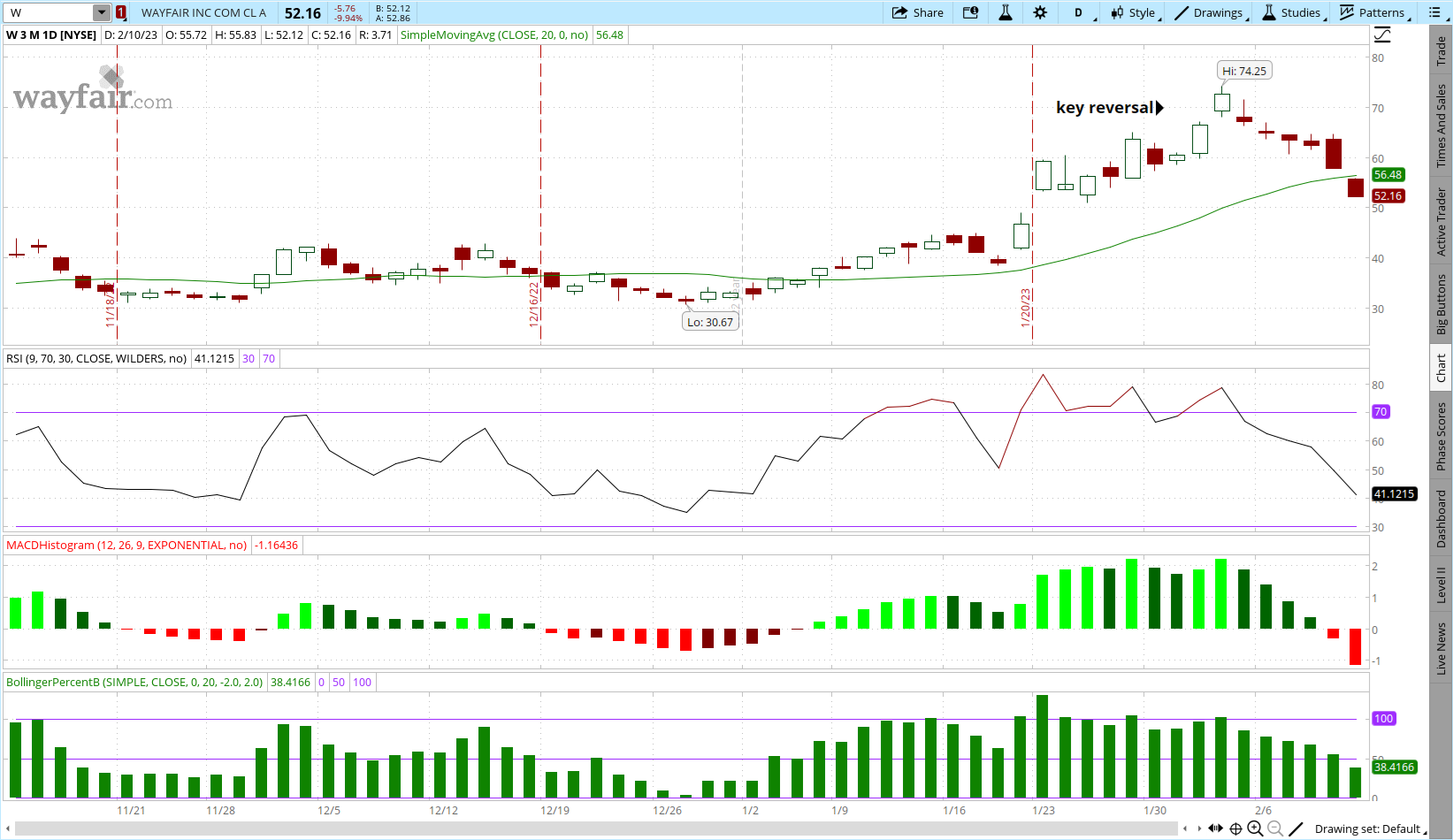1453x840 pixels.
Task: Open the Patterns menu
Action: (x=1374, y=12)
